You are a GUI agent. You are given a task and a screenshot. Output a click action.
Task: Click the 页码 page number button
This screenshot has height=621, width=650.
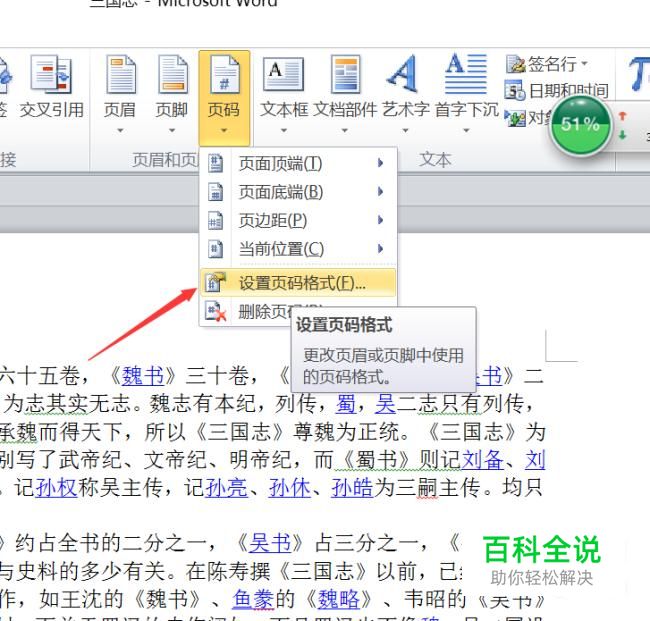click(x=224, y=98)
